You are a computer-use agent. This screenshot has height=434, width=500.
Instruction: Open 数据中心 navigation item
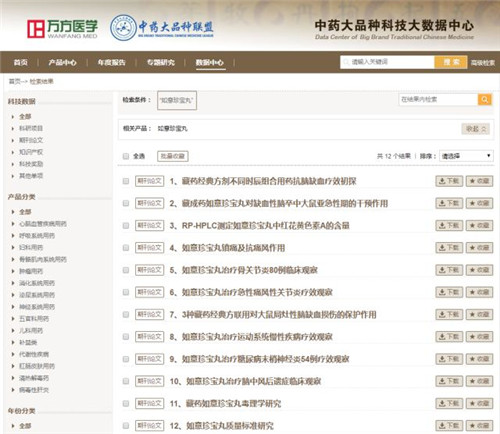[210, 62]
